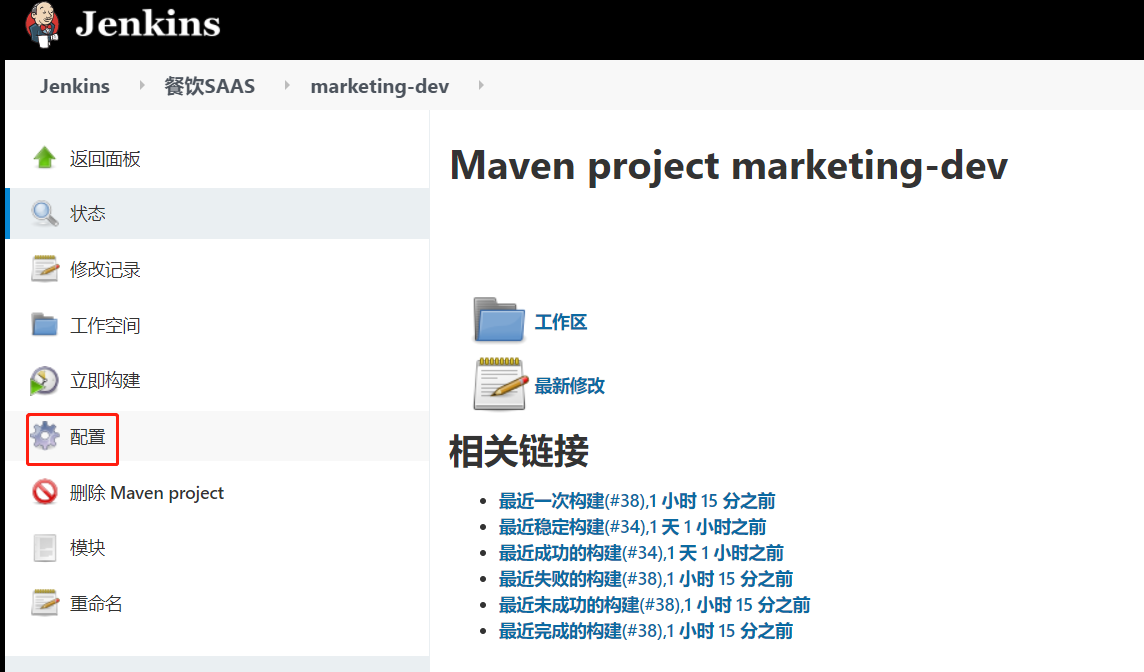
Task: Open the 工作区 link
Action: 560,322
